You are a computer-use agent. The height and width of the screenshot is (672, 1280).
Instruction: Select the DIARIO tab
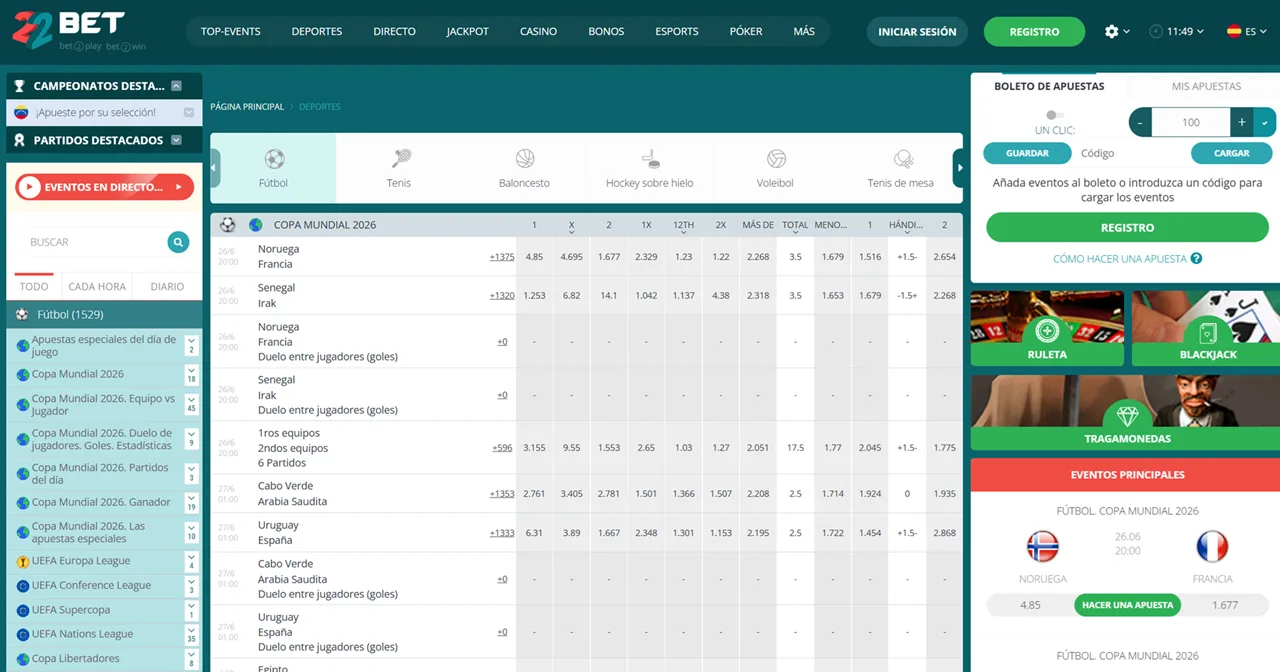click(167, 287)
